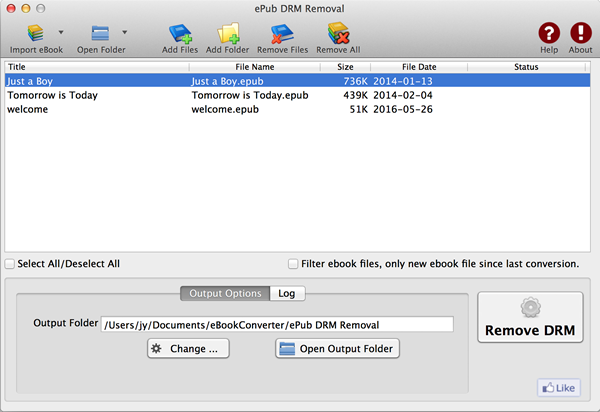Click the Remove Files icon

[282, 34]
